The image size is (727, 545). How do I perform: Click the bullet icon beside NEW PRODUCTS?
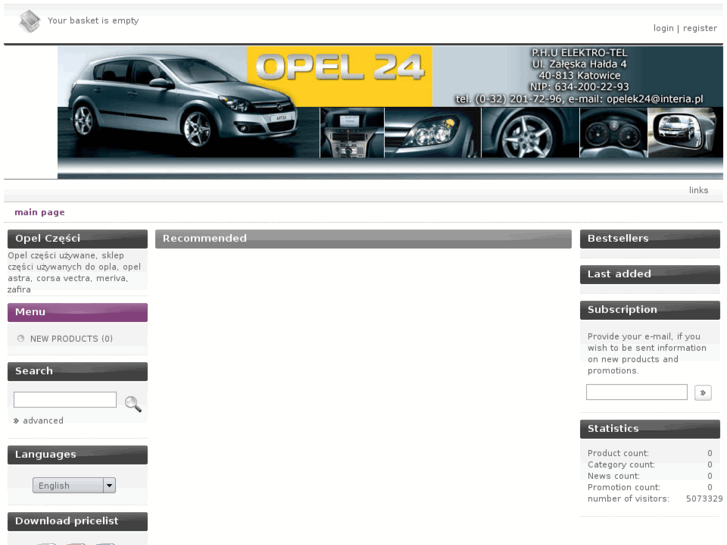point(20,339)
